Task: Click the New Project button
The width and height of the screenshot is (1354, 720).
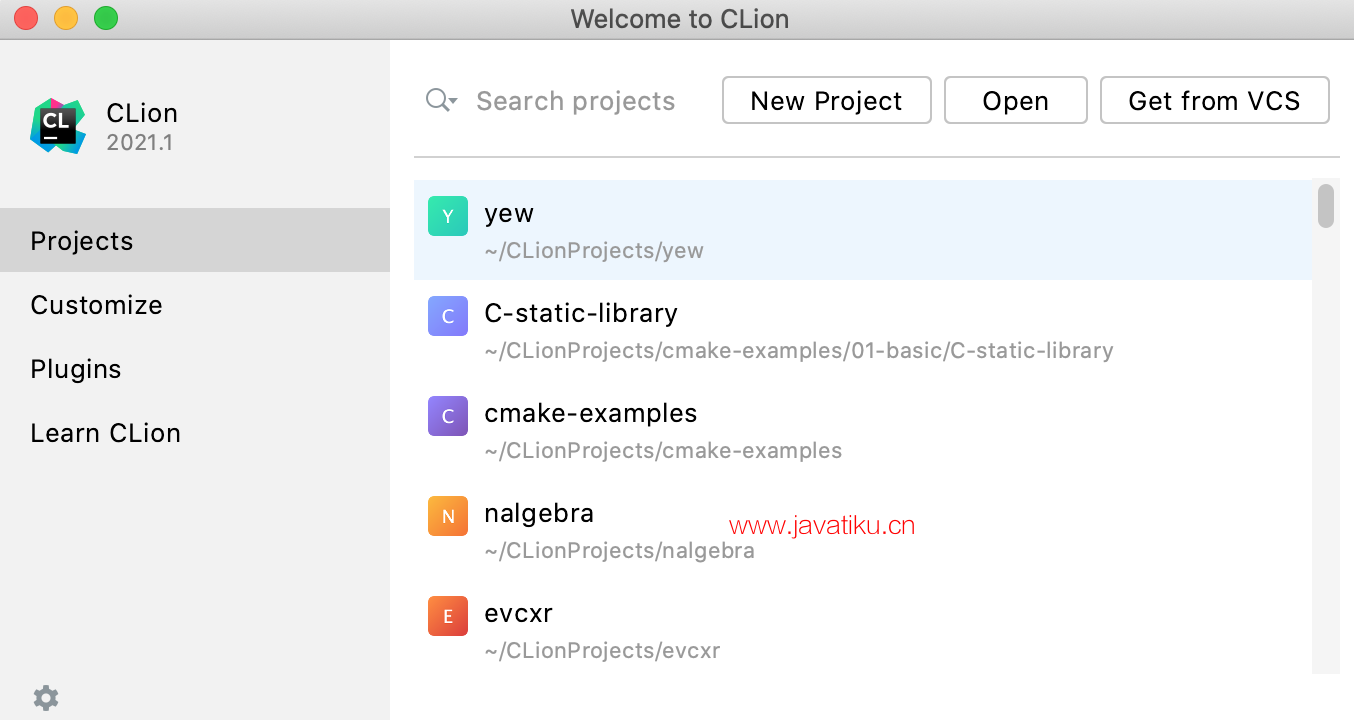Action: point(827,100)
